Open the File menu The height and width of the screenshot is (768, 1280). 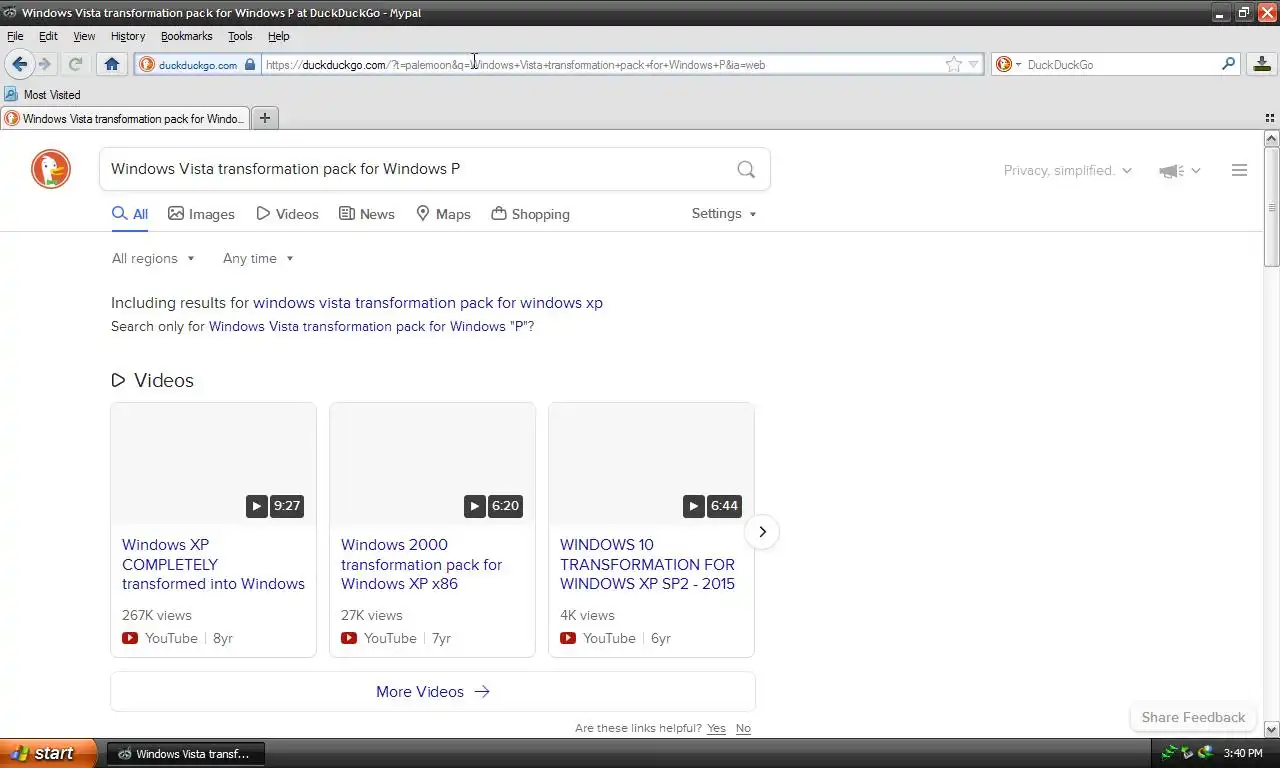click(x=15, y=36)
